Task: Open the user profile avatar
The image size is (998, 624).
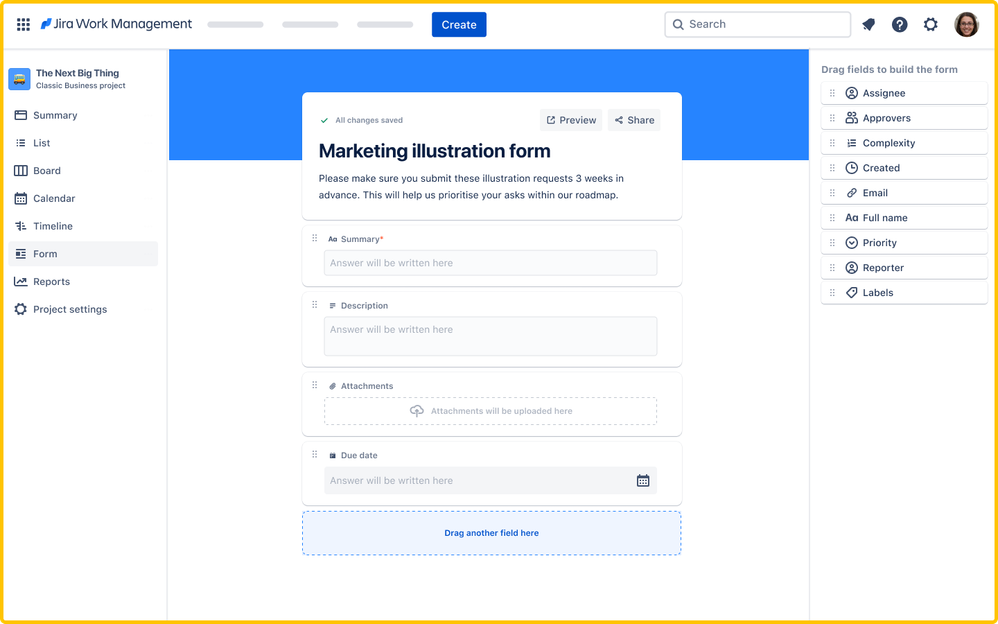Action: coord(966,24)
